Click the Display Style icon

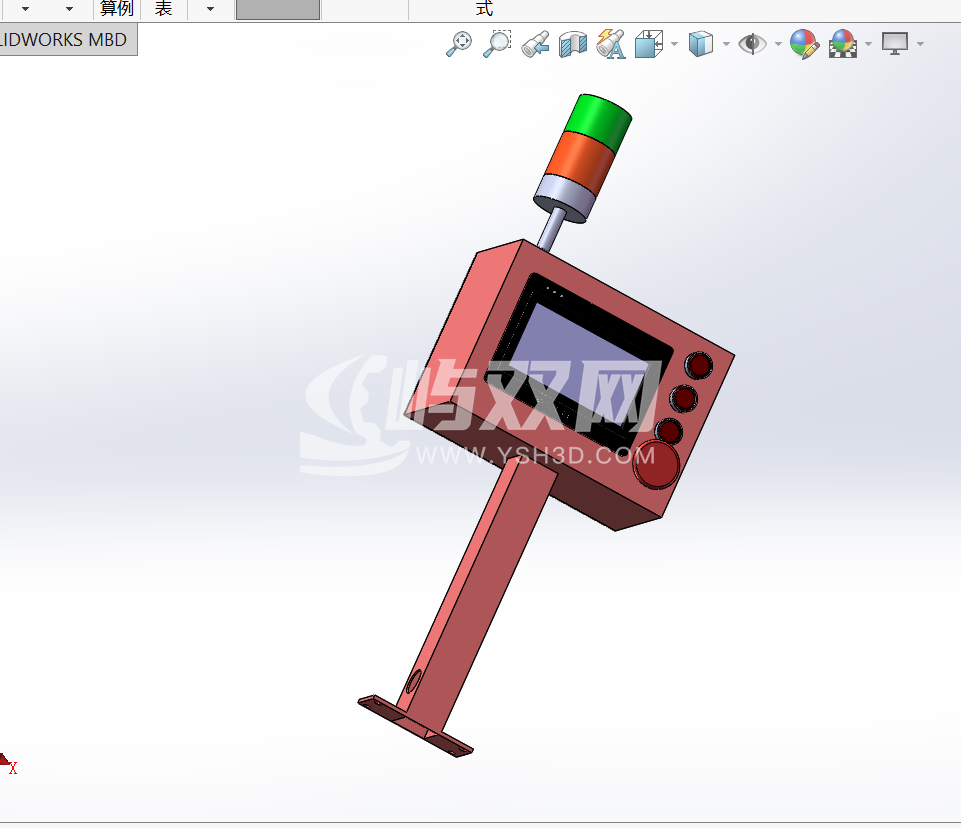pyautogui.click(x=701, y=44)
